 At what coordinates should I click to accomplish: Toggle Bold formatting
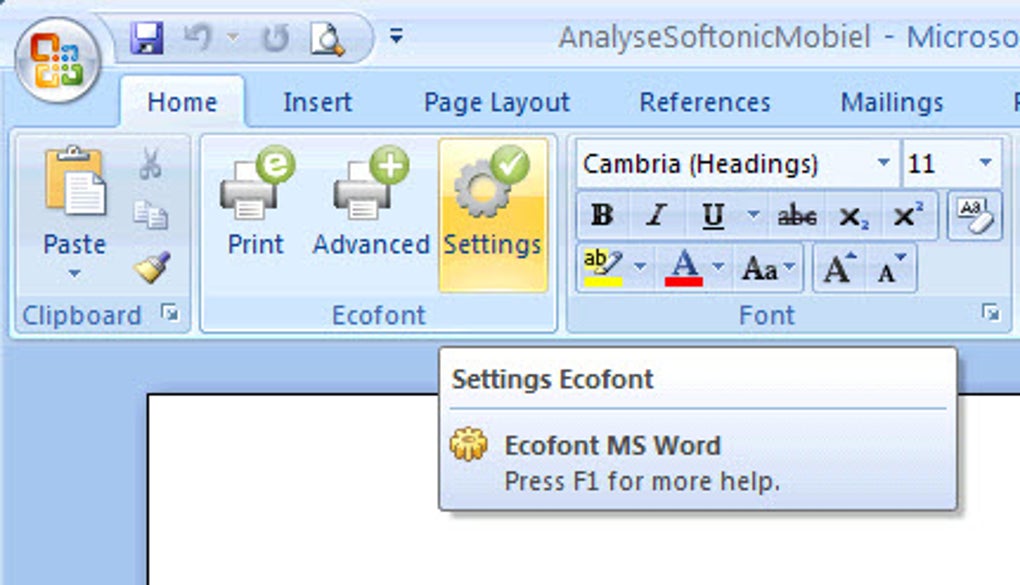coord(602,215)
